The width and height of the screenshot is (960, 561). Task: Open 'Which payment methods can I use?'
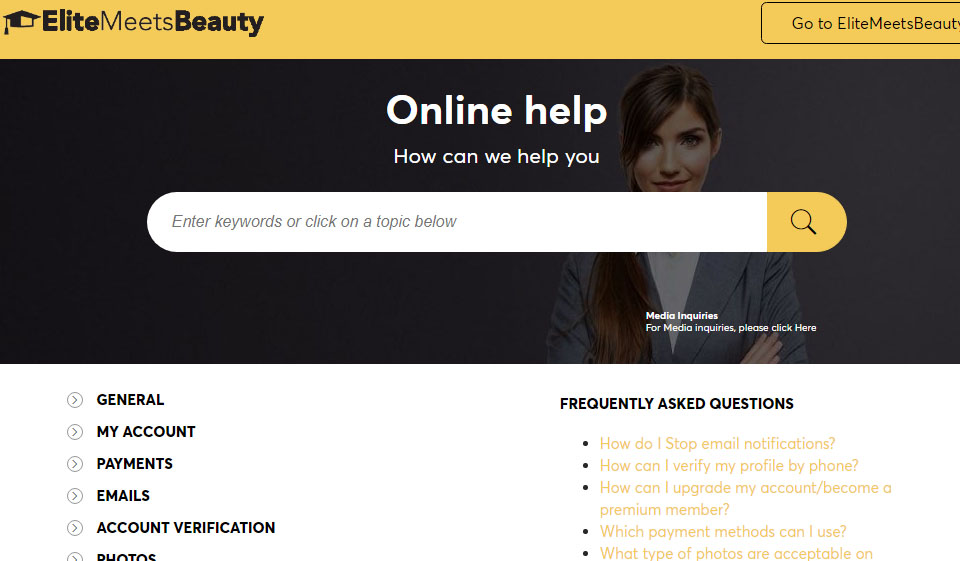click(x=723, y=531)
